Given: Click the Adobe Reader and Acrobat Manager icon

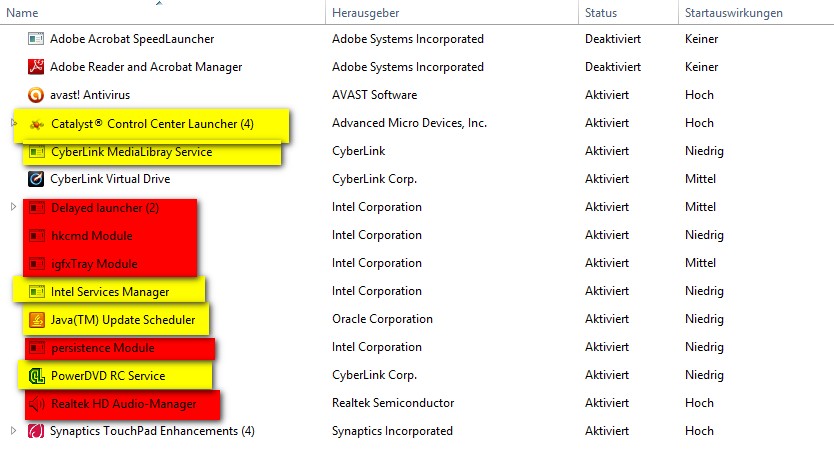Looking at the screenshot, I should coord(36,67).
